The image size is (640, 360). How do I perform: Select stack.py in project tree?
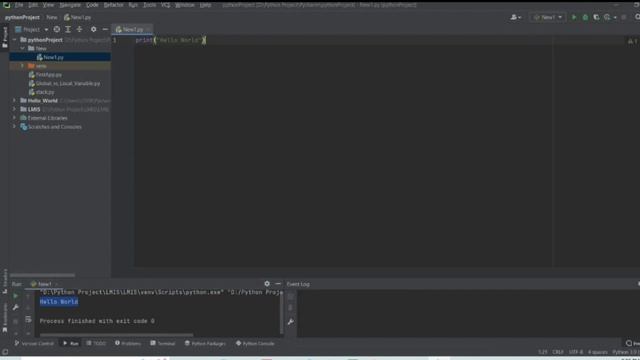[x=41, y=92]
